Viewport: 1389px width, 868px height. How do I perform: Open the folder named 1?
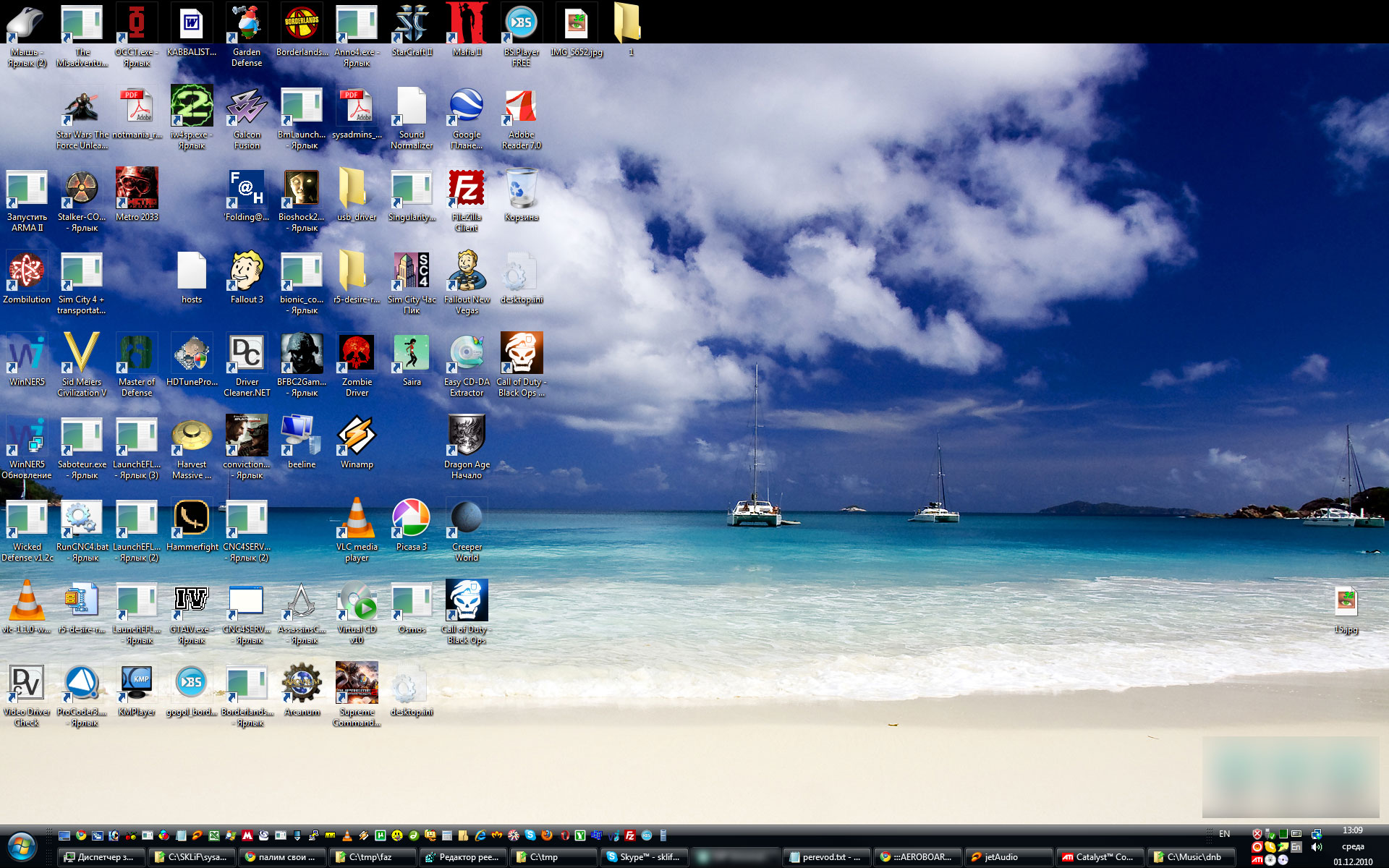pos(630,30)
